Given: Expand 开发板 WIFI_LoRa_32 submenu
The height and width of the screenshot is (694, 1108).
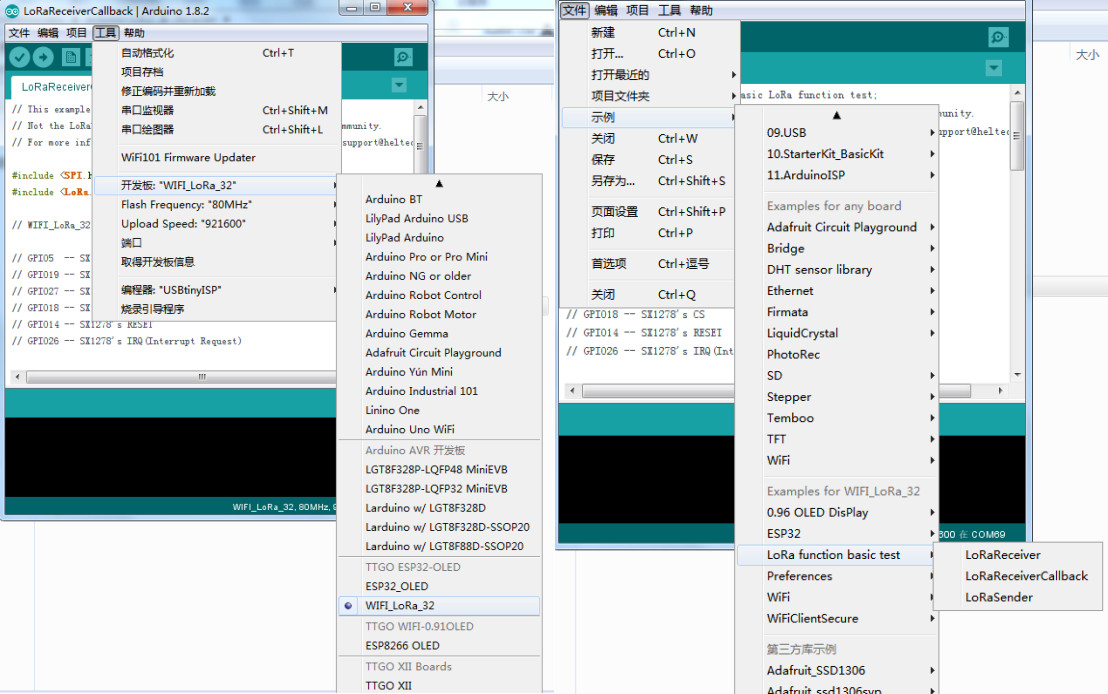Looking at the screenshot, I should click(x=218, y=185).
